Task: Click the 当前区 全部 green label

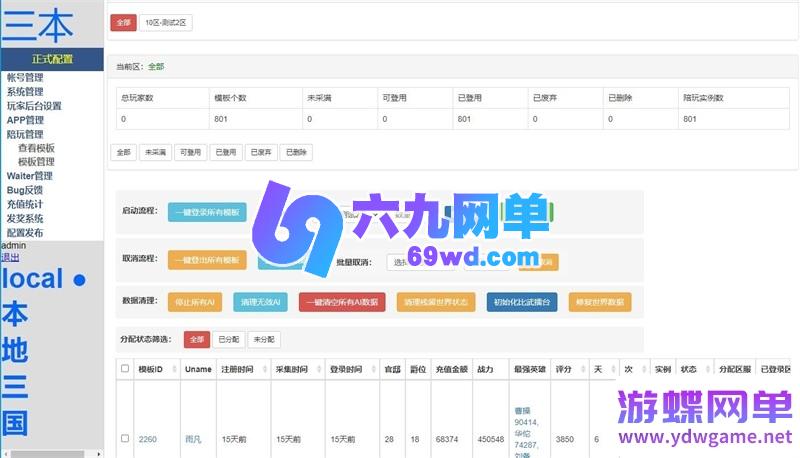Action: [156, 67]
